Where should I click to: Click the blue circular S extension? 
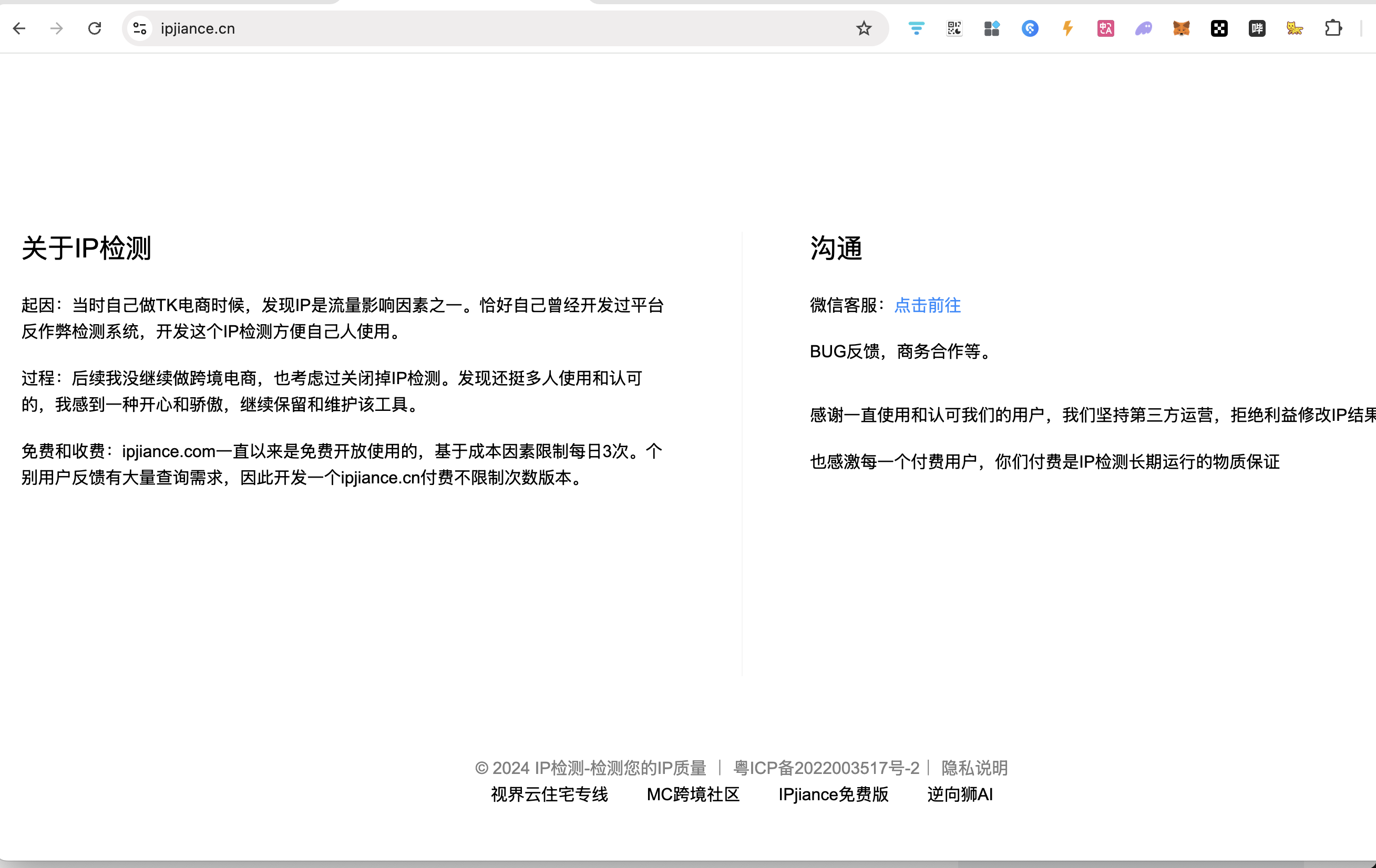tap(1030, 28)
